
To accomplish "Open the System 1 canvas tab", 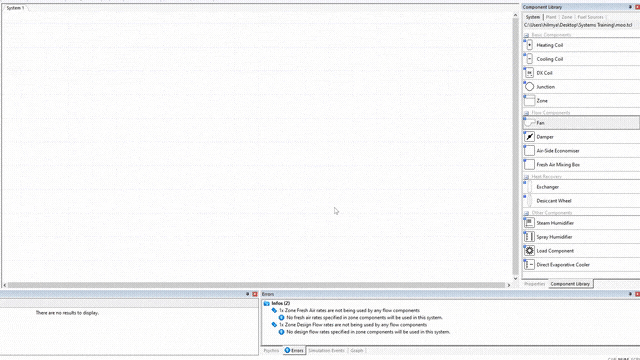I will pyautogui.click(x=16, y=8).
